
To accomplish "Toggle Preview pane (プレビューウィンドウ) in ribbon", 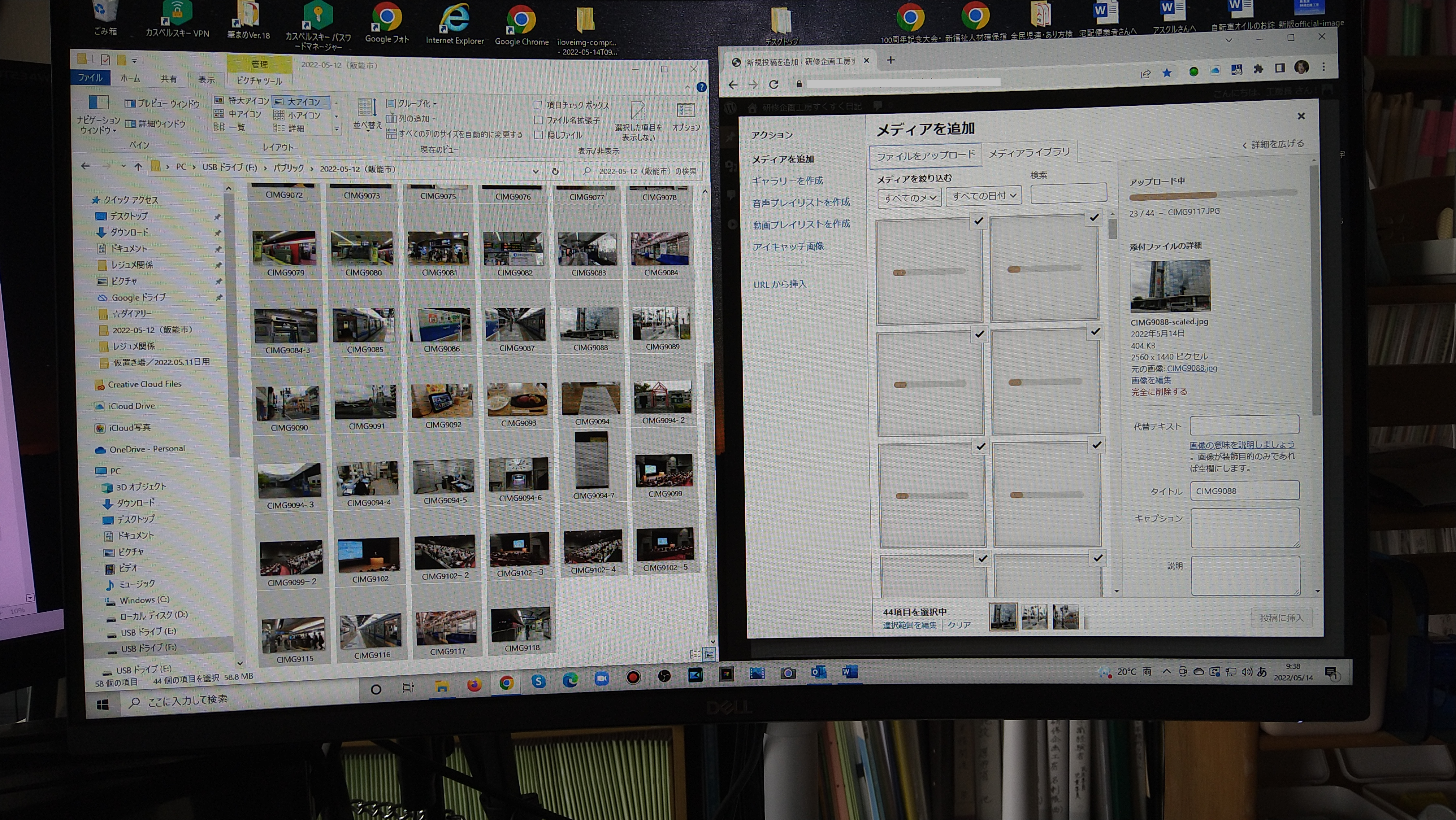I will coord(162,103).
